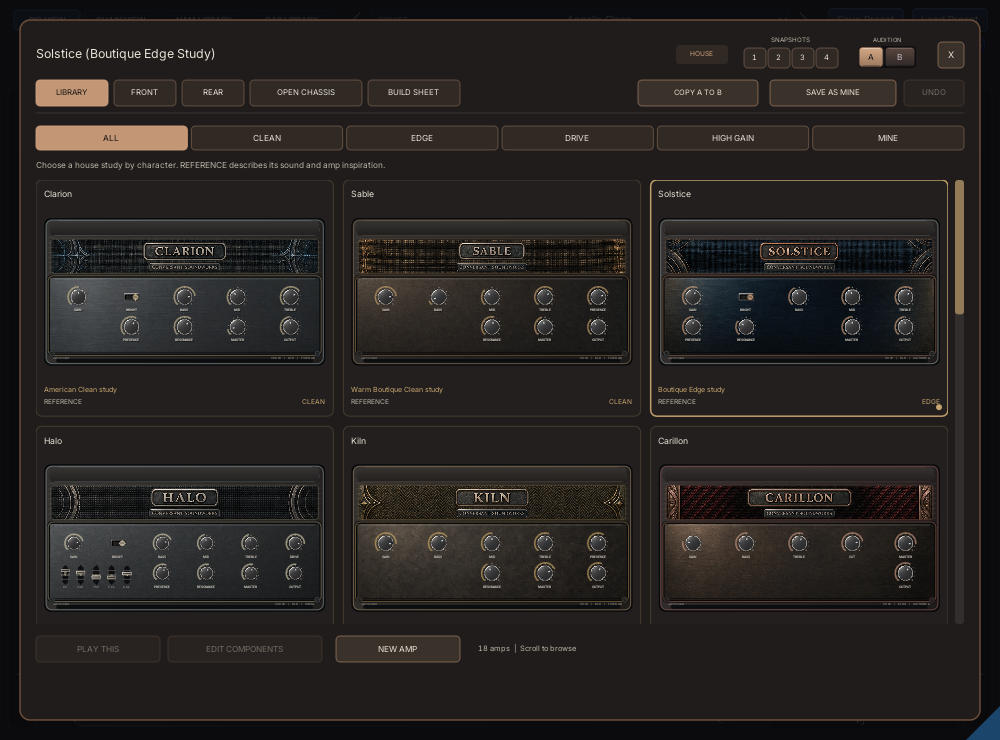Switch audition to slot B
Screen dimensions: 1000x740
pos(900,57)
